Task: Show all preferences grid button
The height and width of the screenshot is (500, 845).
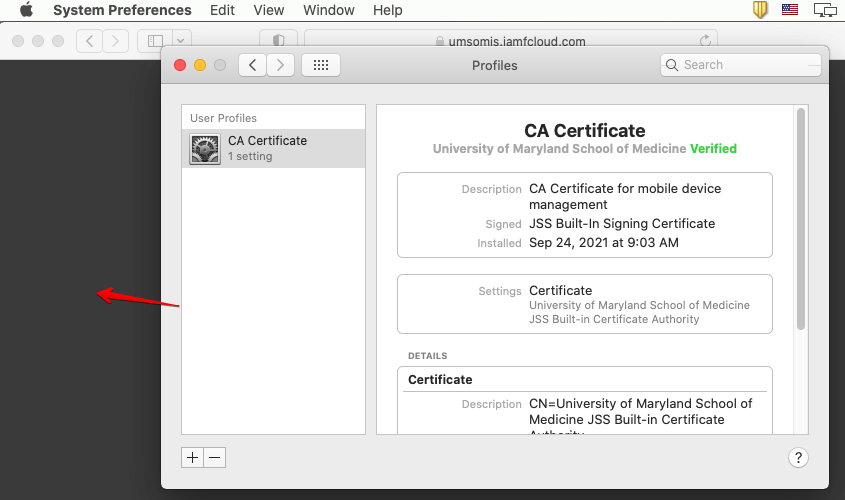Action: click(x=321, y=65)
